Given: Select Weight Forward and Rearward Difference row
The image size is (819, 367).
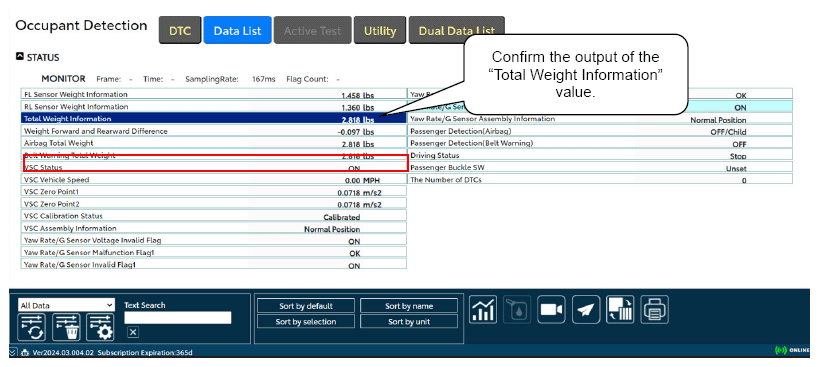Looking at the screenshot, I should pyautogui.click(x=214, y=131).
